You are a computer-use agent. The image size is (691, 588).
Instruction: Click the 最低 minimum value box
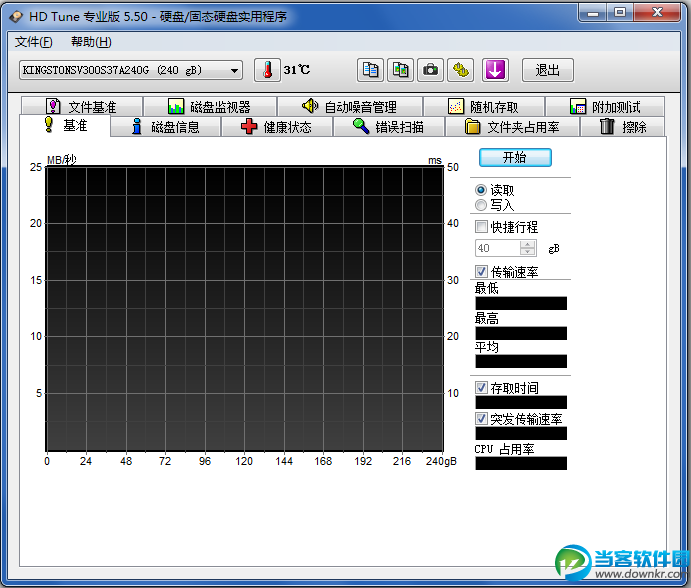(521, 303)
